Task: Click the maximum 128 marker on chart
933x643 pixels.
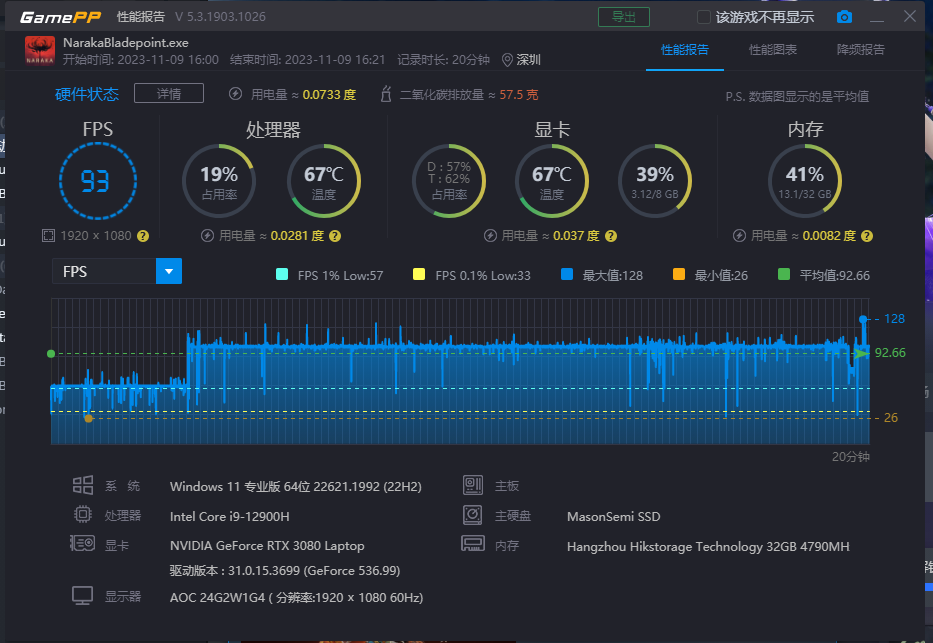Action: pos(863,319)
